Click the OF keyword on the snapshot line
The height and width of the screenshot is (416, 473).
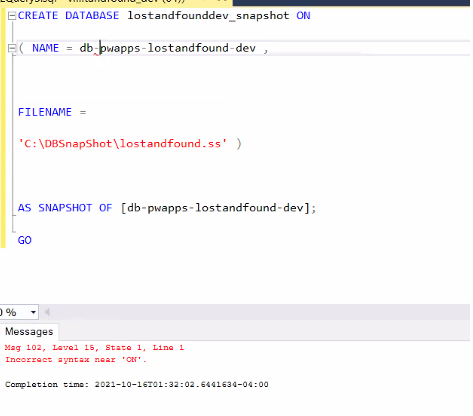[x=105, y=208]
